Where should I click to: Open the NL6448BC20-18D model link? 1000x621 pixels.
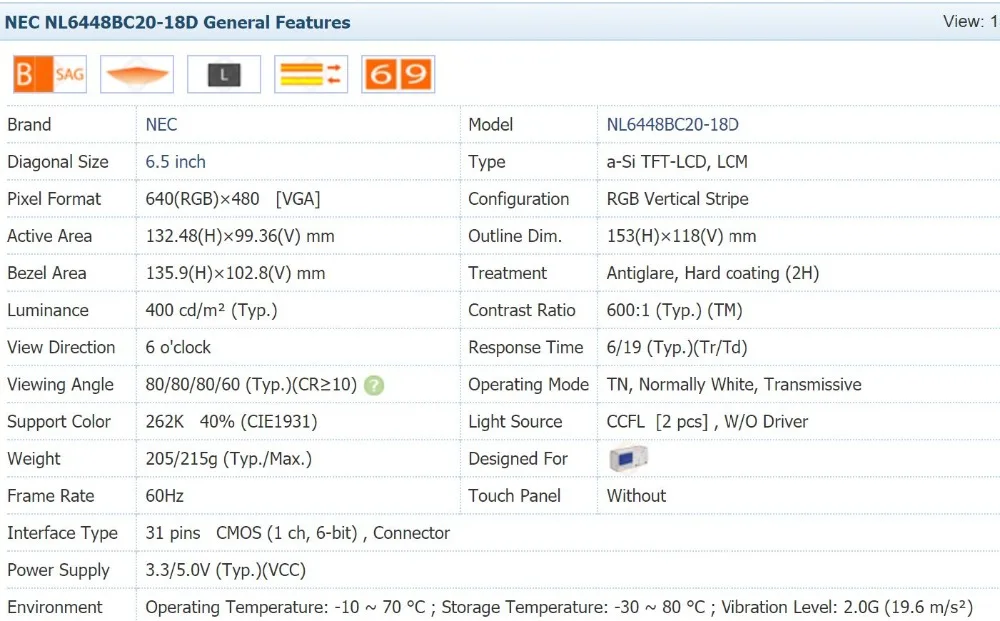coord(672,124)
